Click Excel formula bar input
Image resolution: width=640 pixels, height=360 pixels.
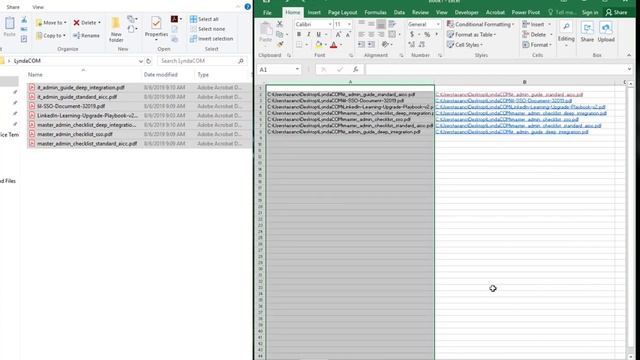[x=495, y=69]
